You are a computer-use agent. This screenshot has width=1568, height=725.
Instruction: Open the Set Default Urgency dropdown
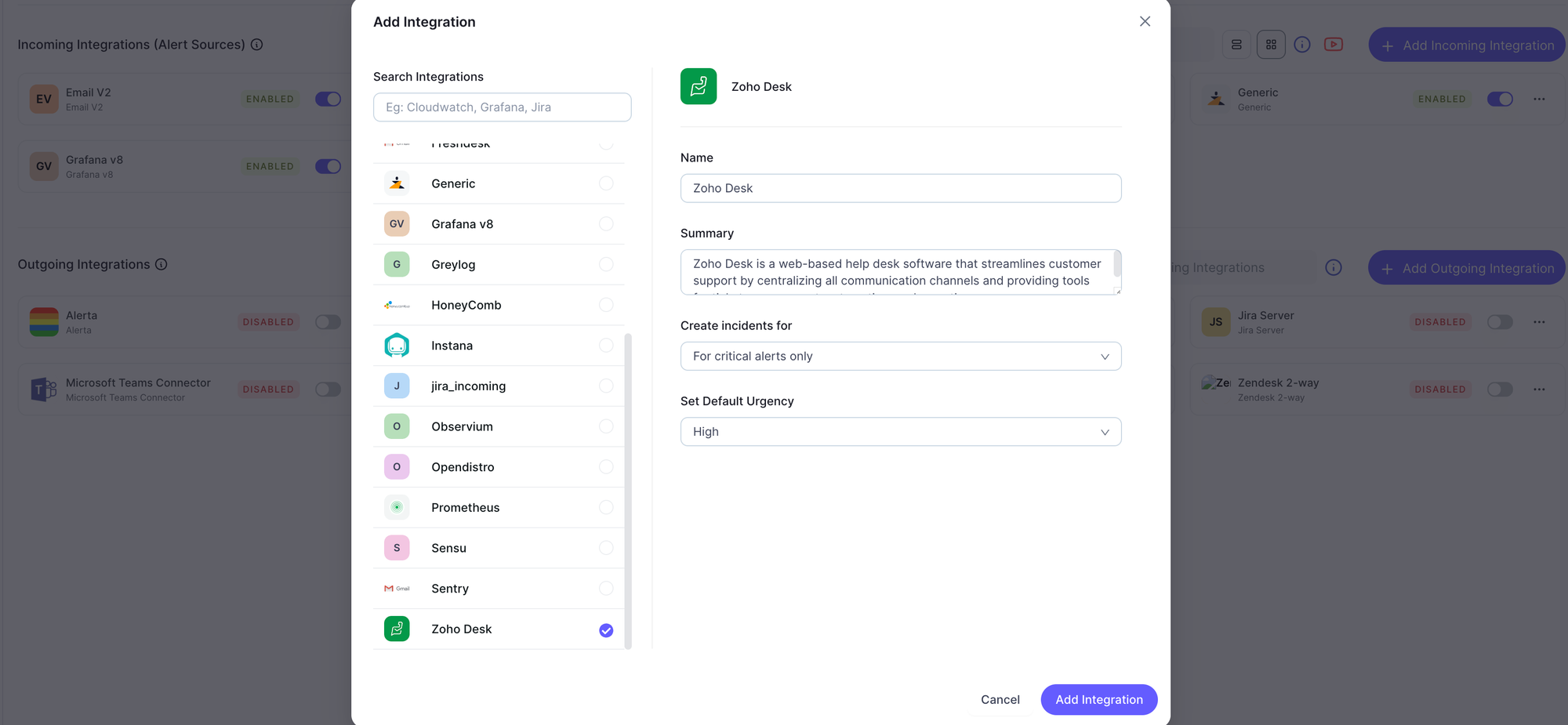[901, 432]
